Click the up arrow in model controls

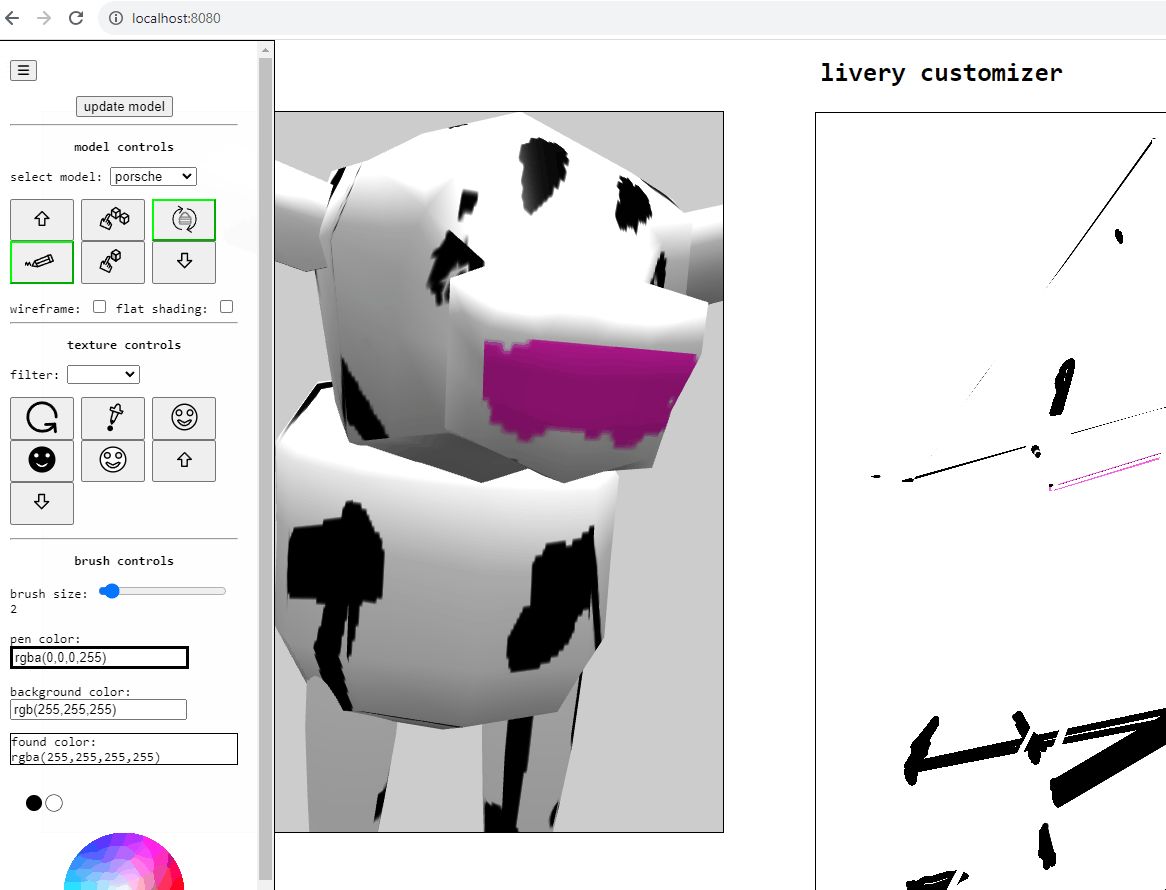42,219
